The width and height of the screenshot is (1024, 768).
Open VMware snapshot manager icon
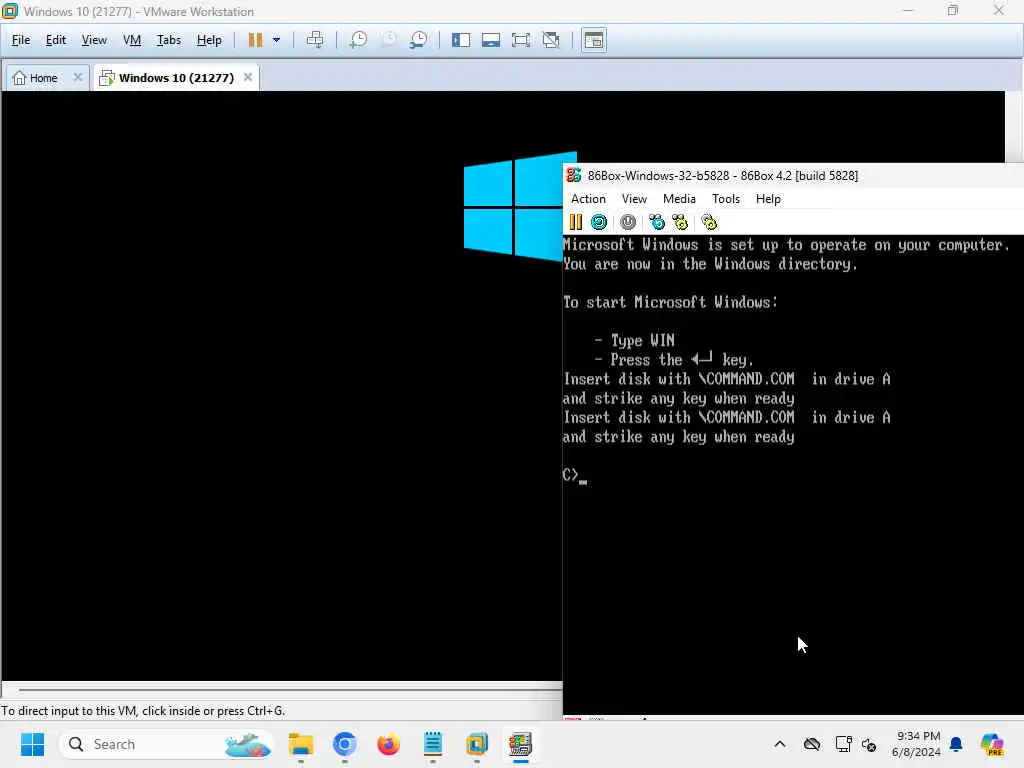[418, 40]
